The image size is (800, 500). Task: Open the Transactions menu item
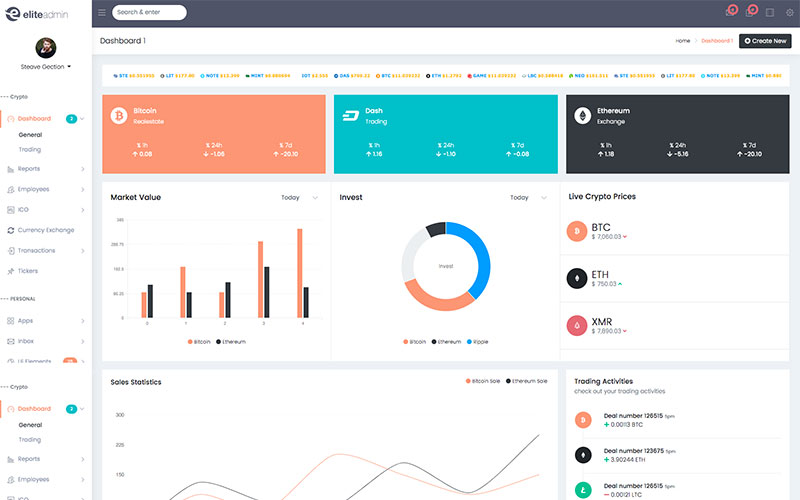point(46,251)
